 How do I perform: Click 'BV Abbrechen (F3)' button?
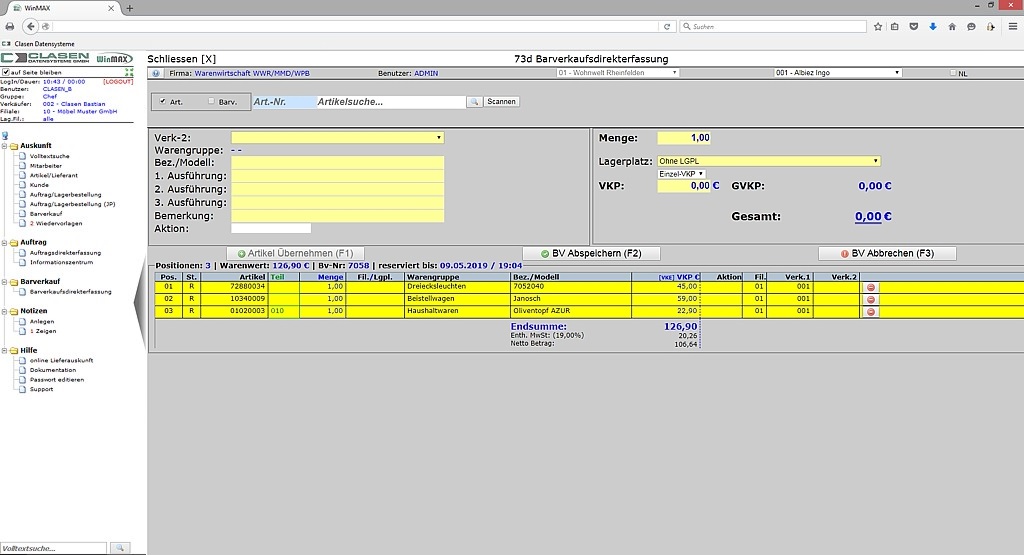(x=887, y=253)
